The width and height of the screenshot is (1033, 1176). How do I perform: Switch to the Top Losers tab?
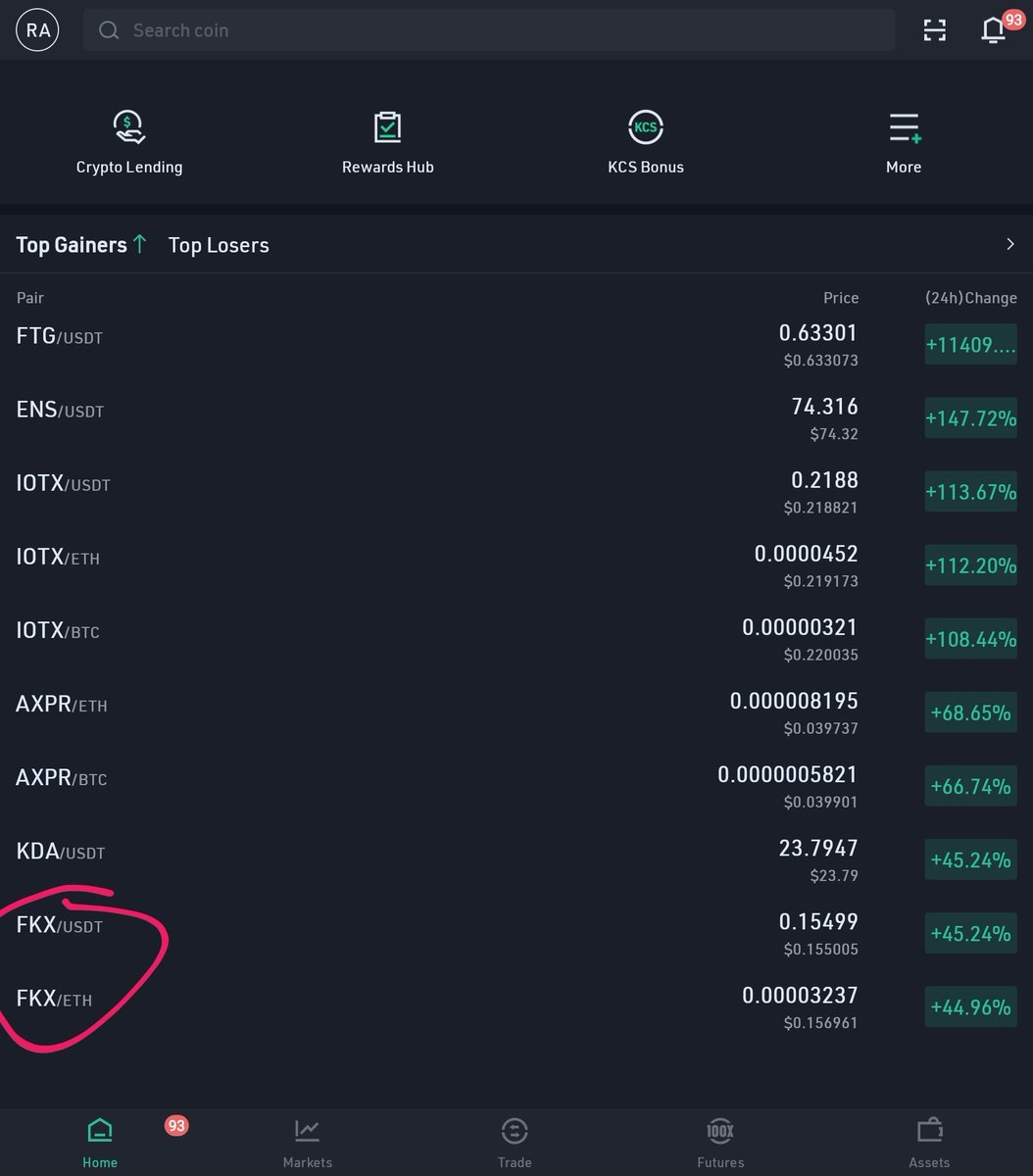218,245
